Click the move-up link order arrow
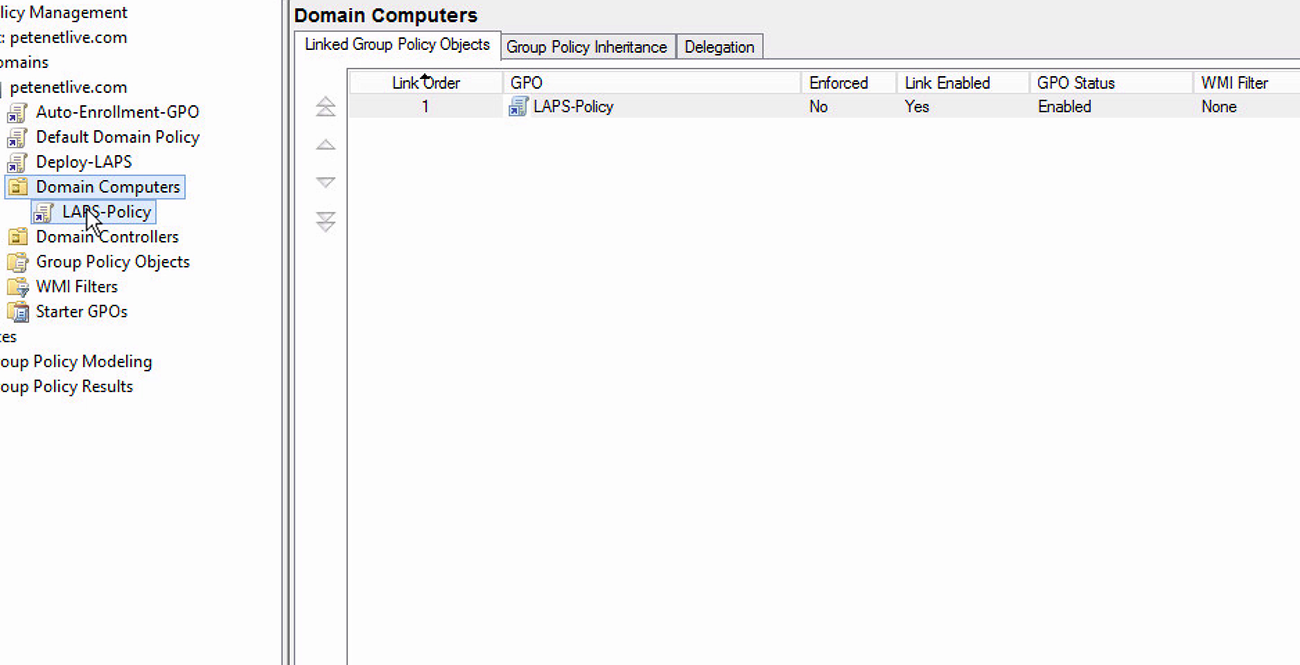This screenshot has height=665, width=1300. 325,144
